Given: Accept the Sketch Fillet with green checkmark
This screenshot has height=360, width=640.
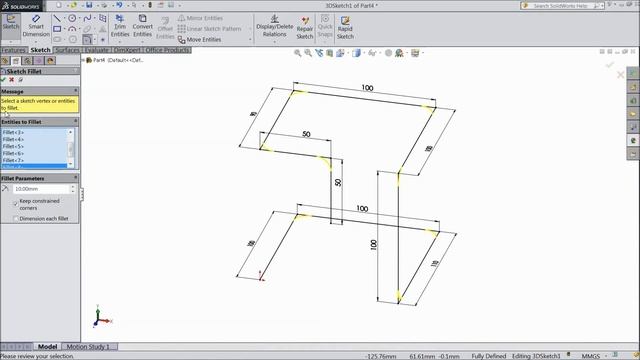Looking at the screenshot, I should (4, 80).
